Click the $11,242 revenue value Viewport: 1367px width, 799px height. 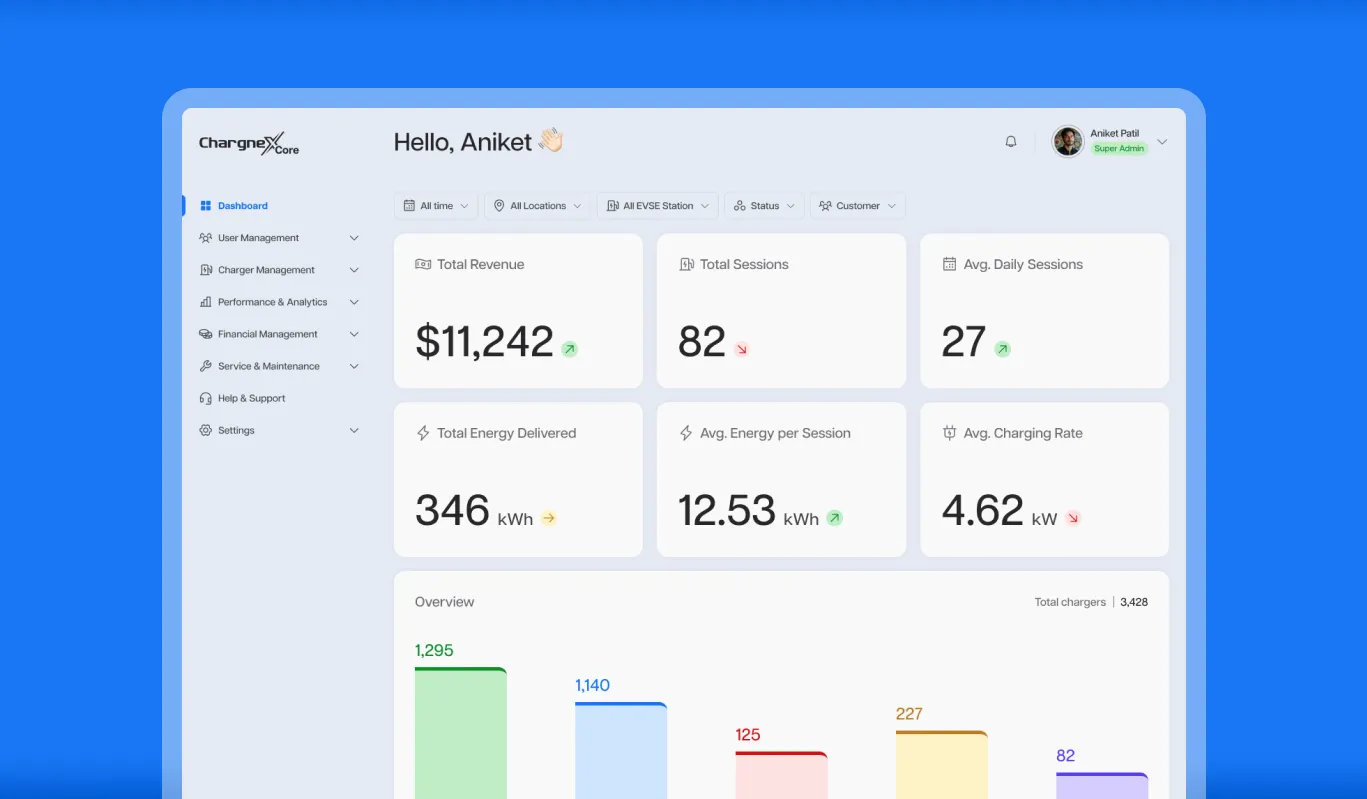(484, 341)
